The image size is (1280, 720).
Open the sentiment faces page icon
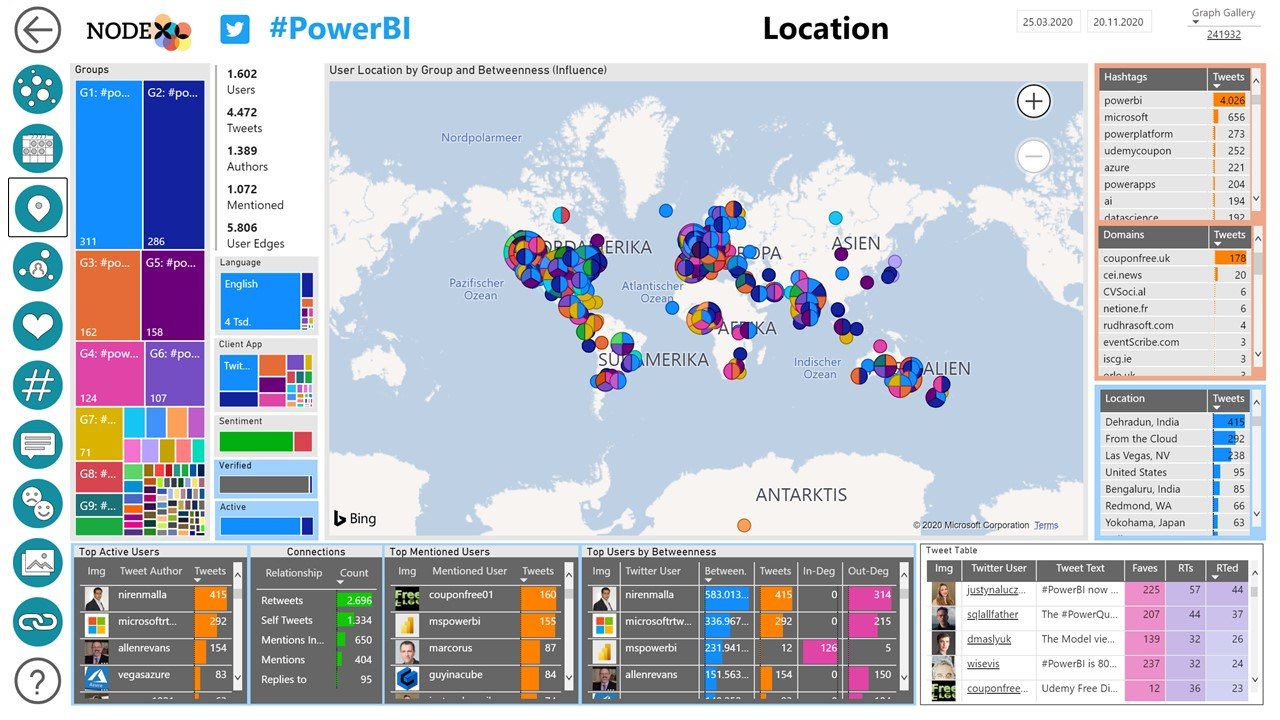click(x=38, y=503)
